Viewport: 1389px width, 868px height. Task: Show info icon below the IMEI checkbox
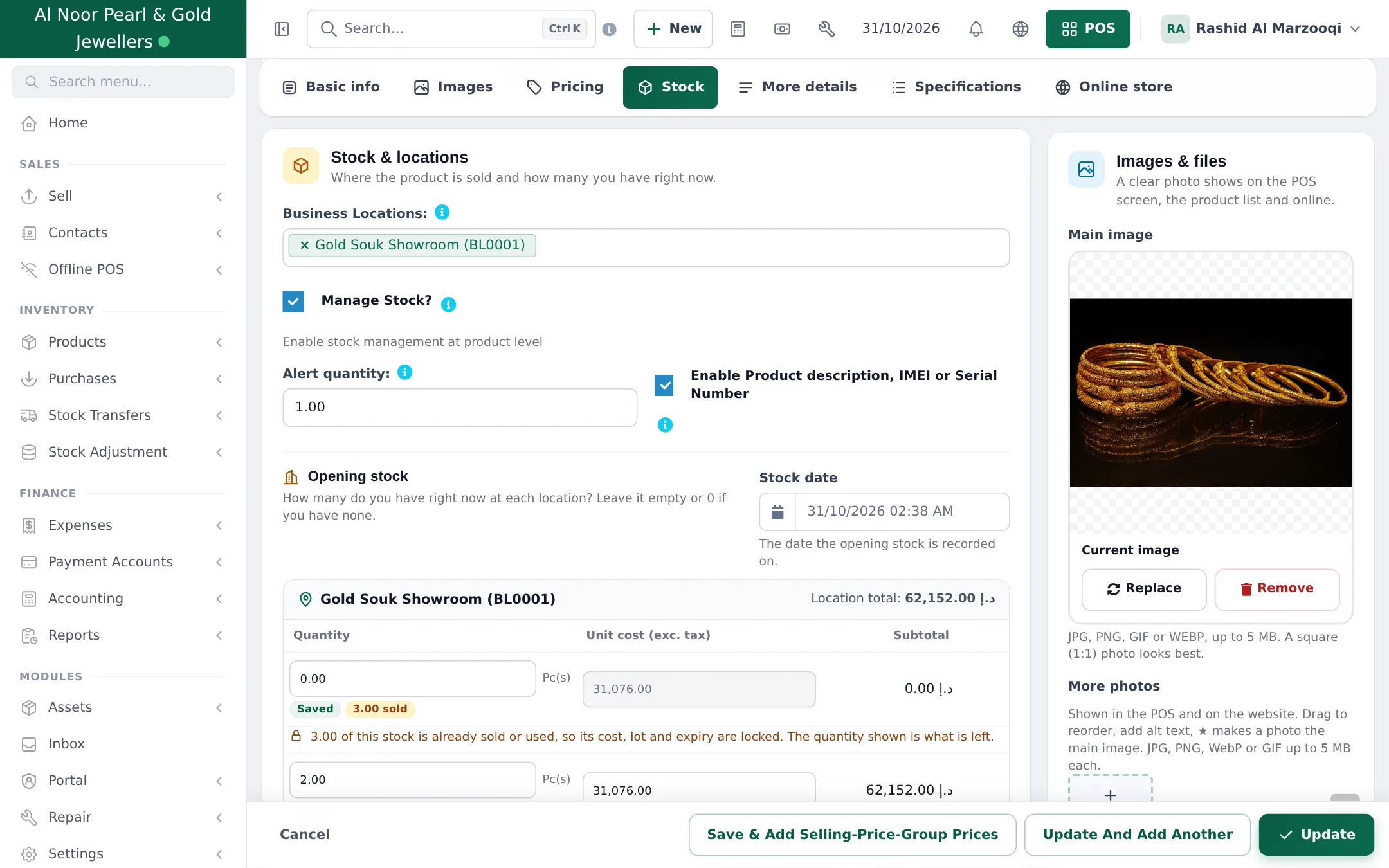coord(666,425)
